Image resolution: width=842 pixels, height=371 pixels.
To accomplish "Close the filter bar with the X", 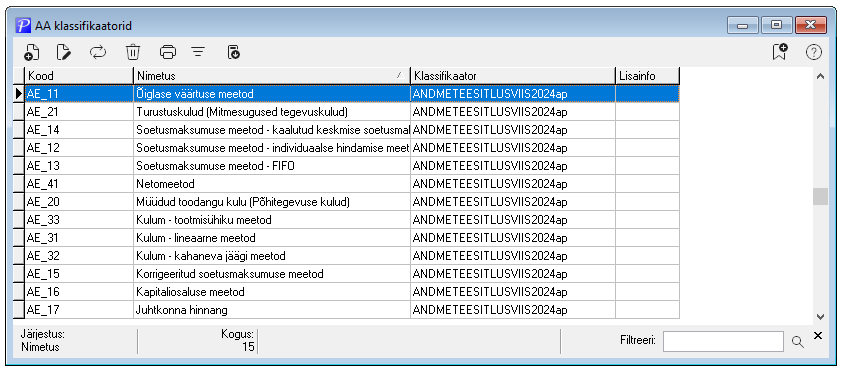I will click(818, 336).
